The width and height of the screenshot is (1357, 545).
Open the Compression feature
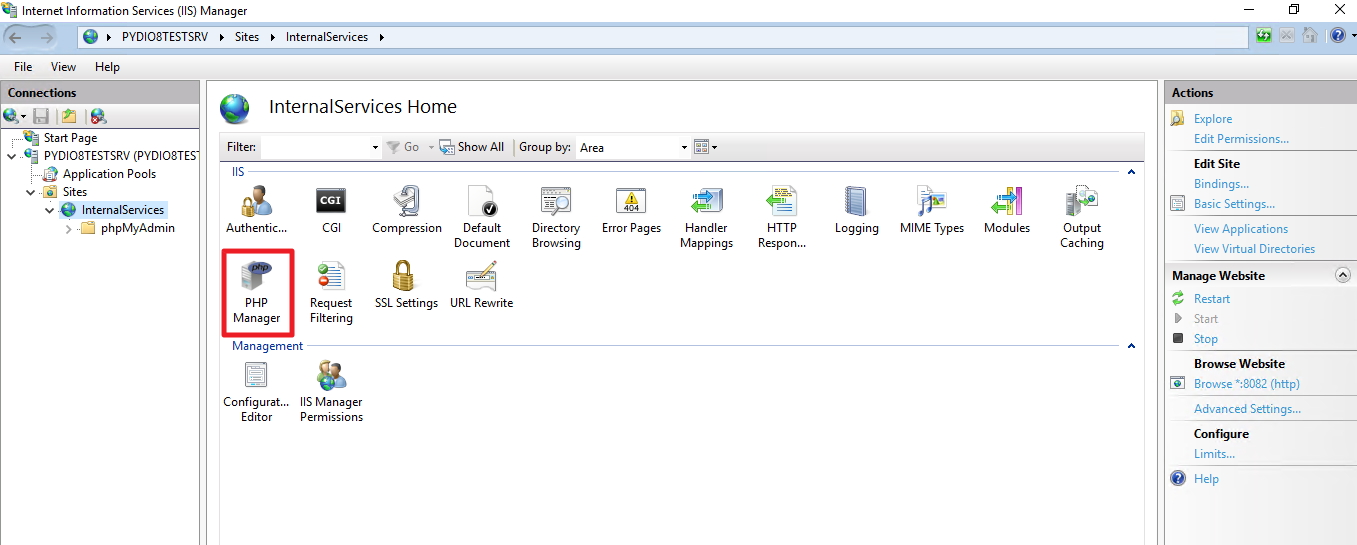click(406, 211)
